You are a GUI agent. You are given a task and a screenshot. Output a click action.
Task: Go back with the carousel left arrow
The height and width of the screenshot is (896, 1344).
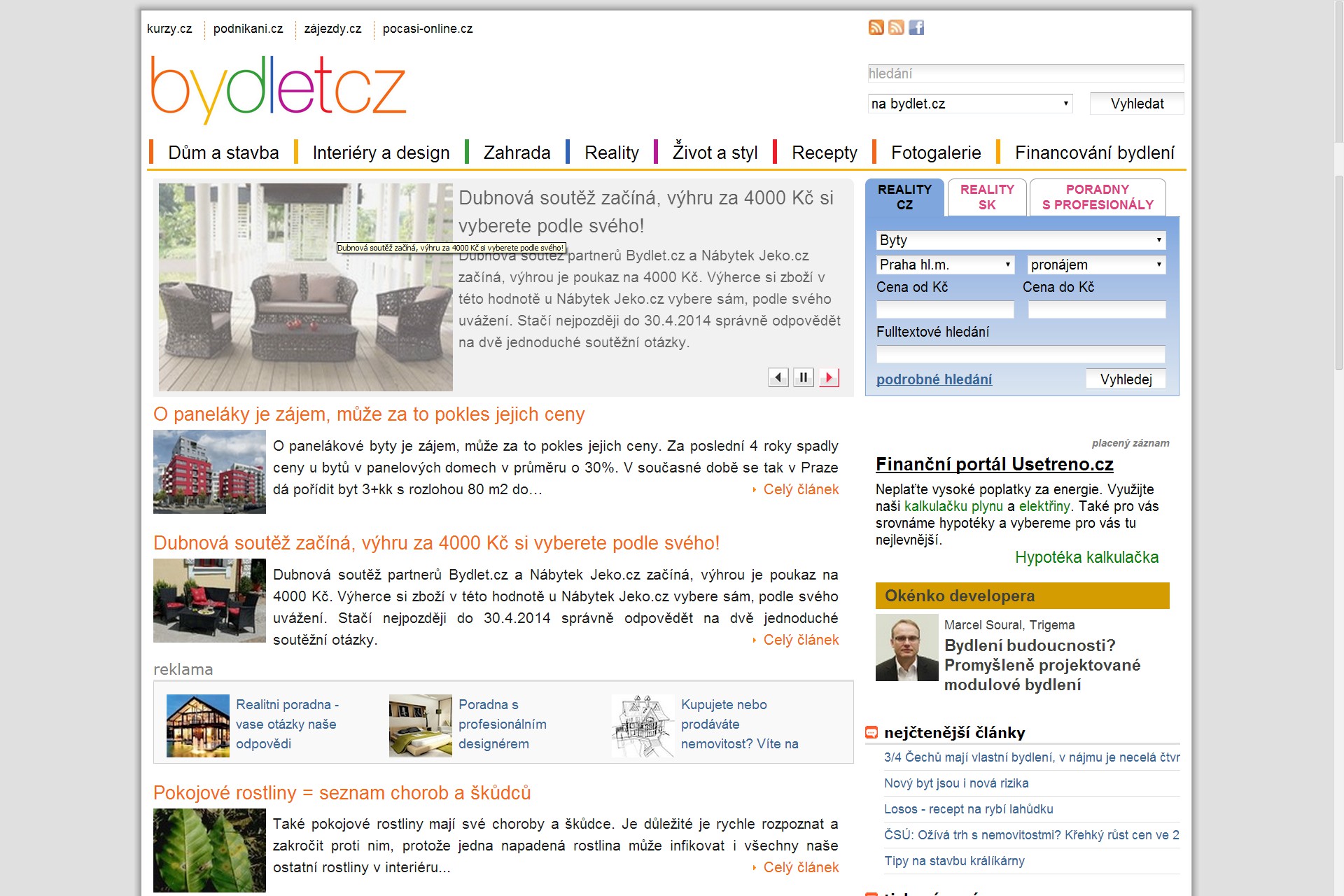[778, 377]
